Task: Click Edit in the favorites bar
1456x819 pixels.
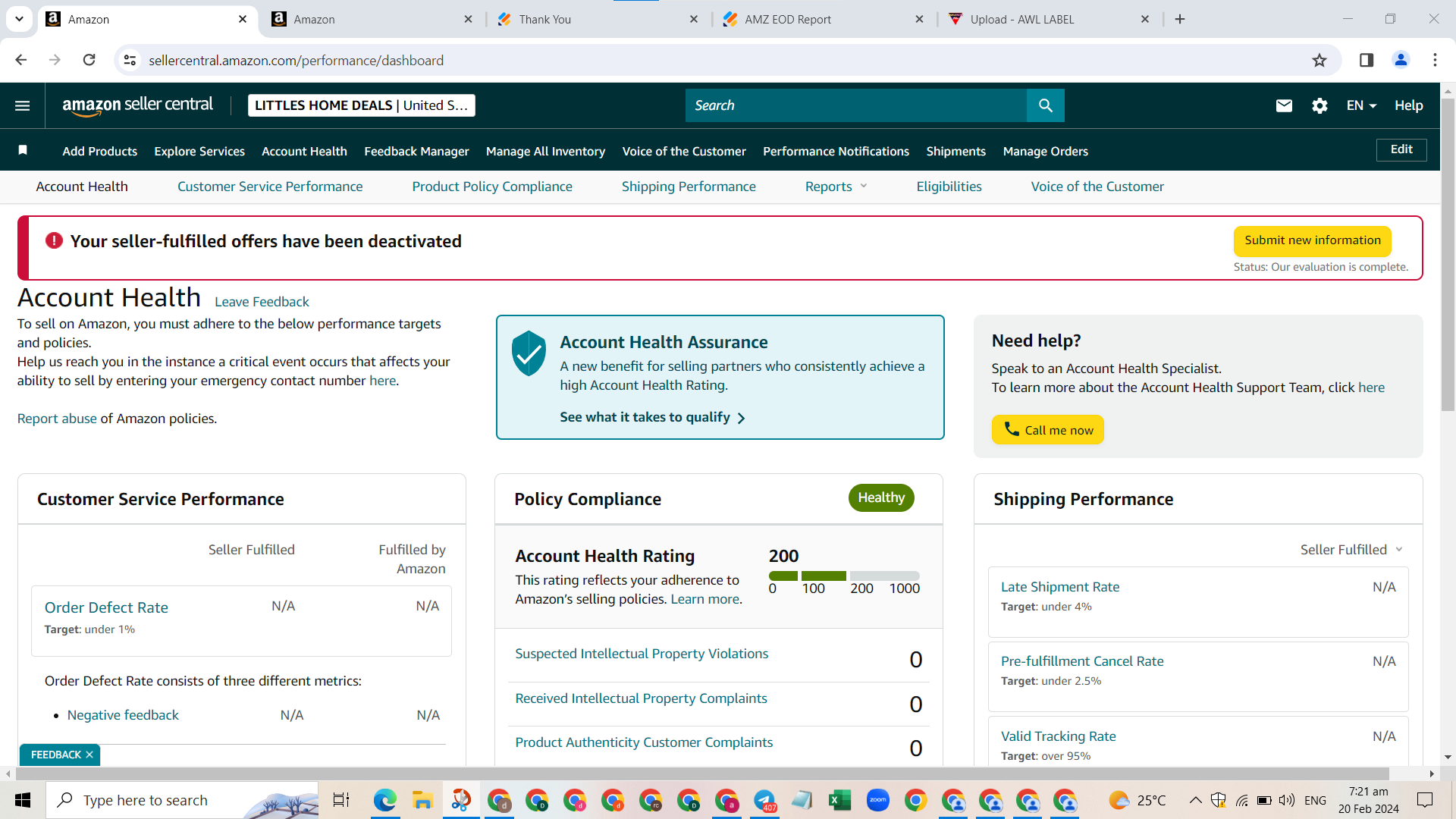Action: [1401, 149]
